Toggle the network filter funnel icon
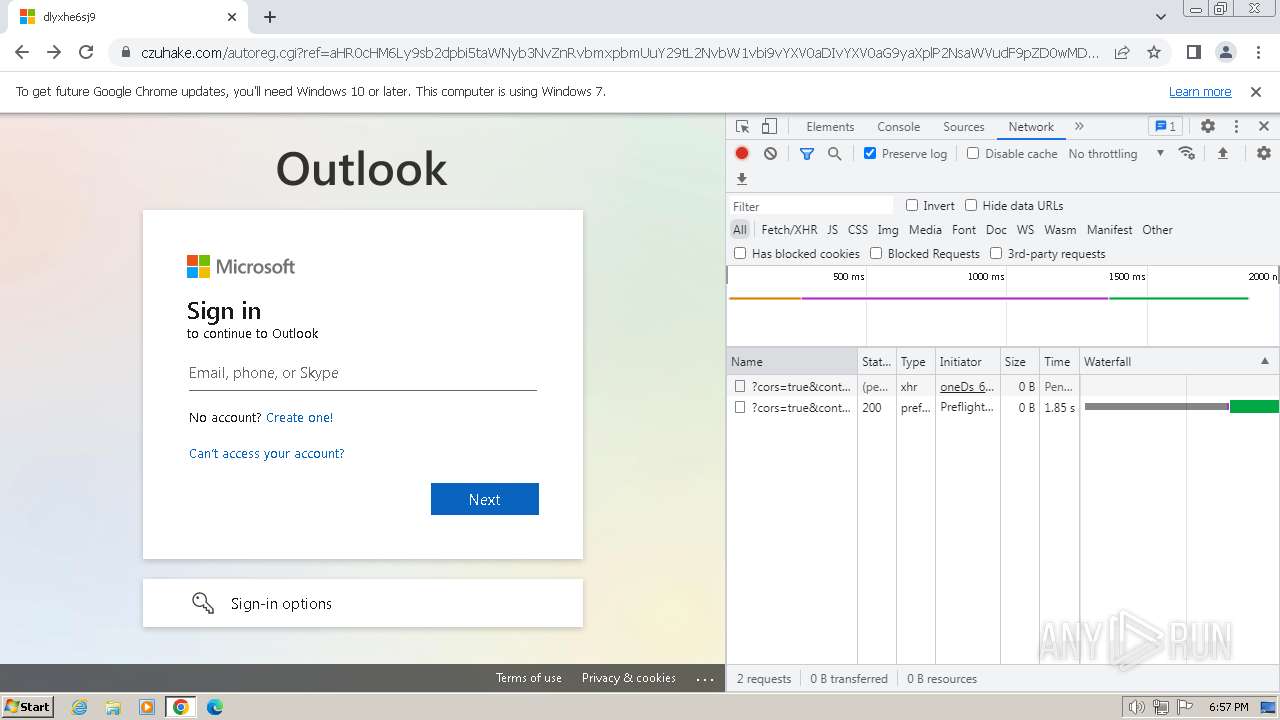Image resolution: width=1280 pixels, height=720 pixels. click(807, 153)
